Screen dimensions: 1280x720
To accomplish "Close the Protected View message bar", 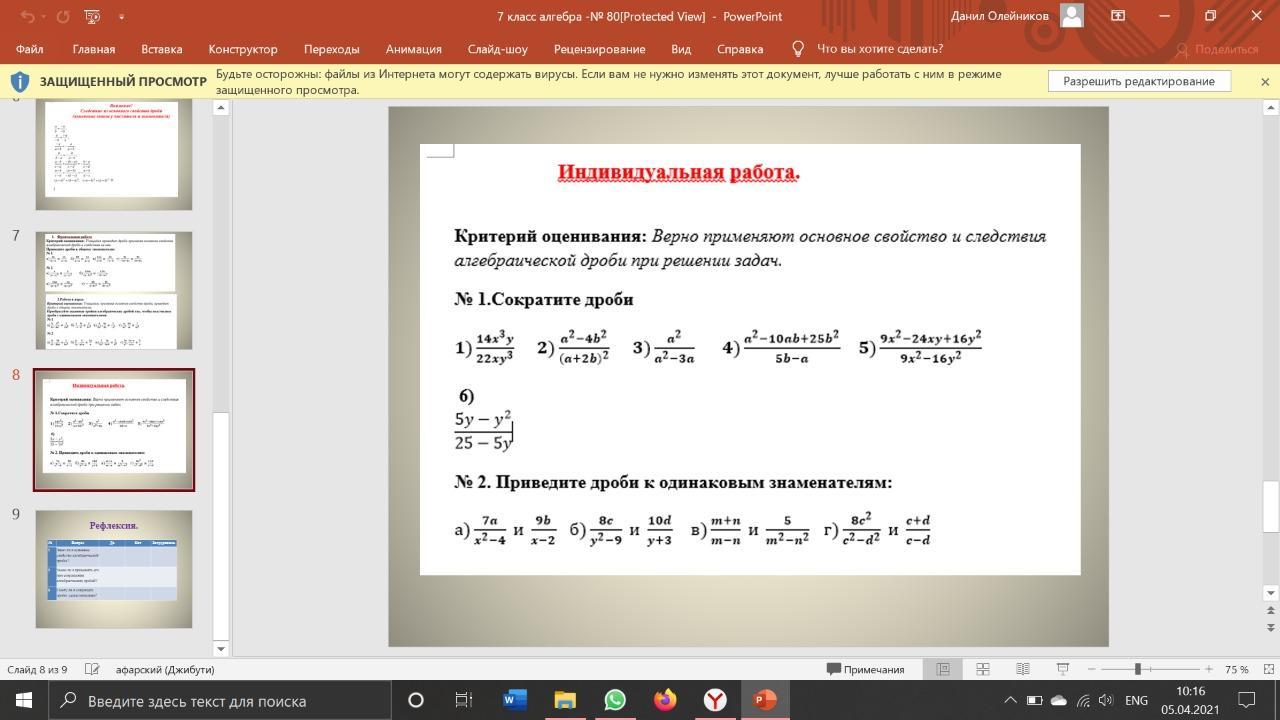I will pyautogui.click(x=1265, y=81).
